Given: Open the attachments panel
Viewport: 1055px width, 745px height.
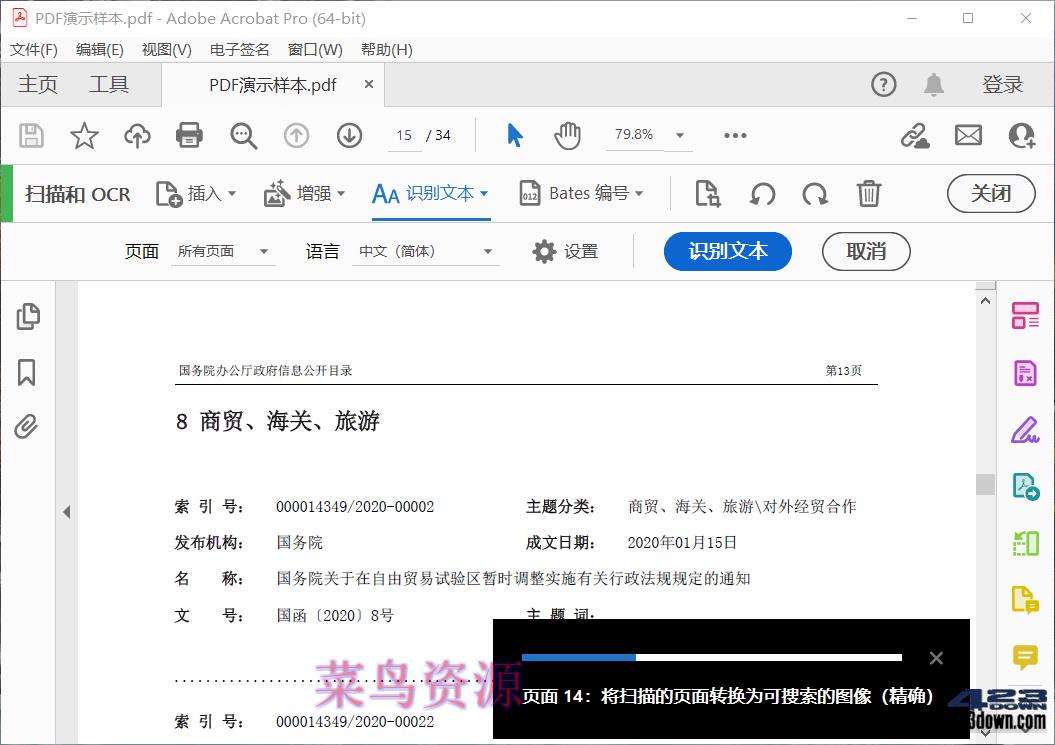Looking at the screenshot, I should (26, 427).
